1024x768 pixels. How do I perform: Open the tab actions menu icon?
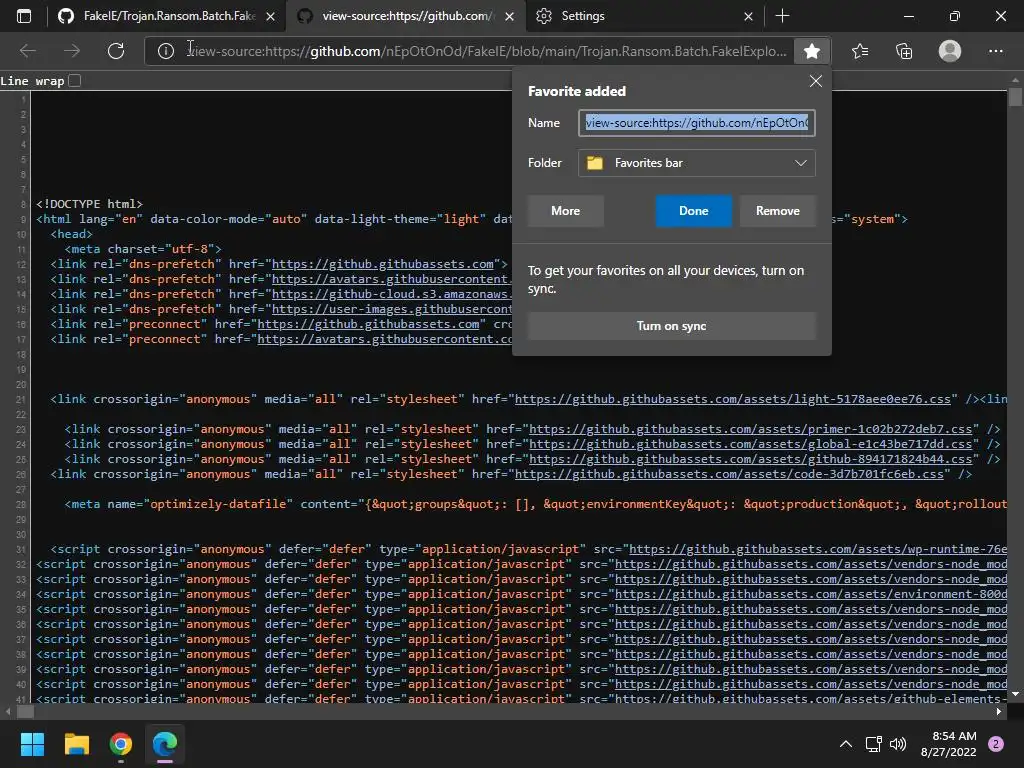point(24,16)
